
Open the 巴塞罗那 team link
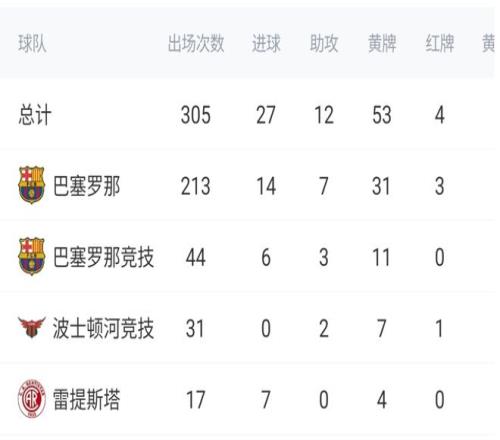pyautogui.click(x=87, y=186)
